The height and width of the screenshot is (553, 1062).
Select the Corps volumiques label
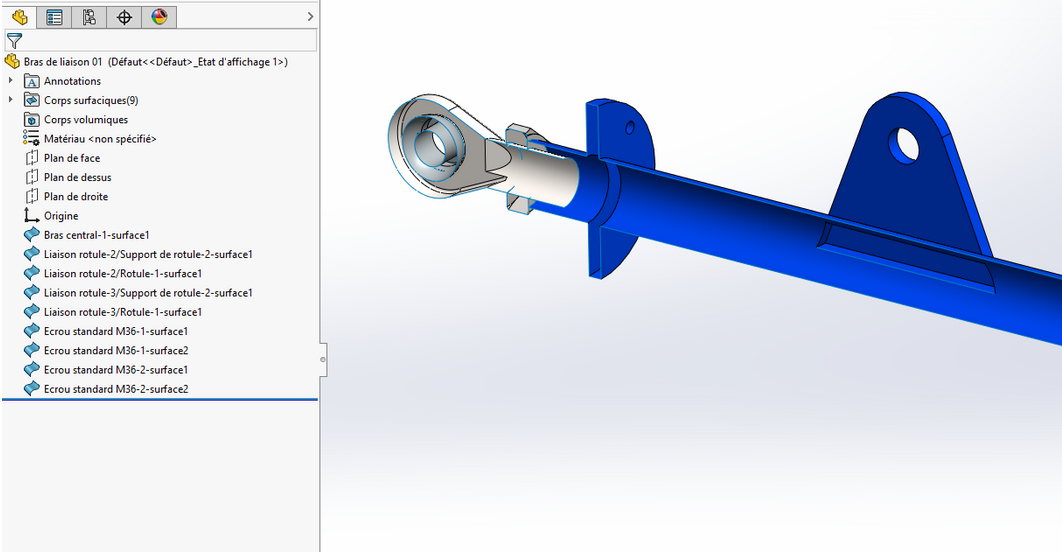pyautogui.click(x=86, y=119)
